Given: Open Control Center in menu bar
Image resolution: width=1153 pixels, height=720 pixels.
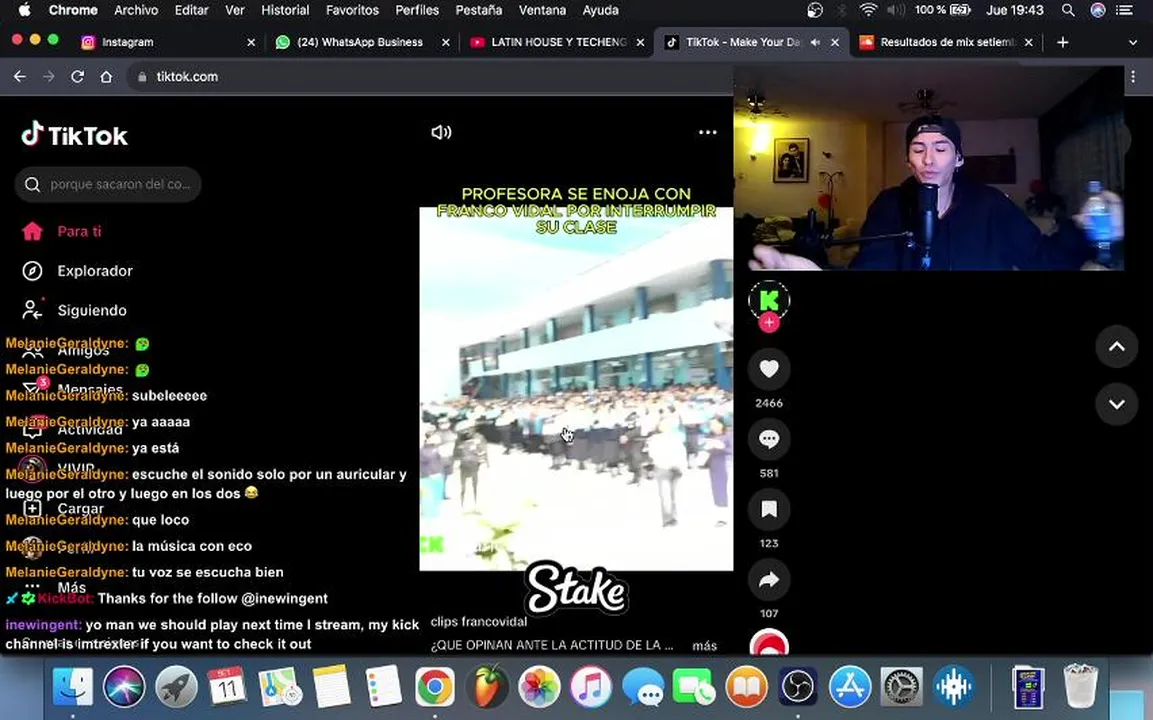Looking at the screenshot, I should [1124, 10].
